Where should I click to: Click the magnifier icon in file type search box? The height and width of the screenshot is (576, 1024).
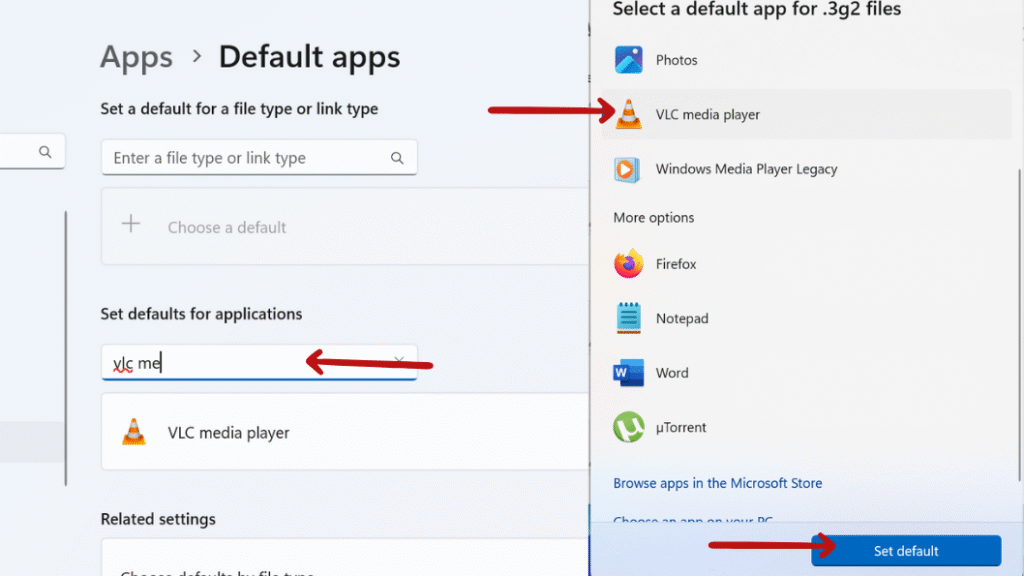pyautogui.click(x=397, y=158)
